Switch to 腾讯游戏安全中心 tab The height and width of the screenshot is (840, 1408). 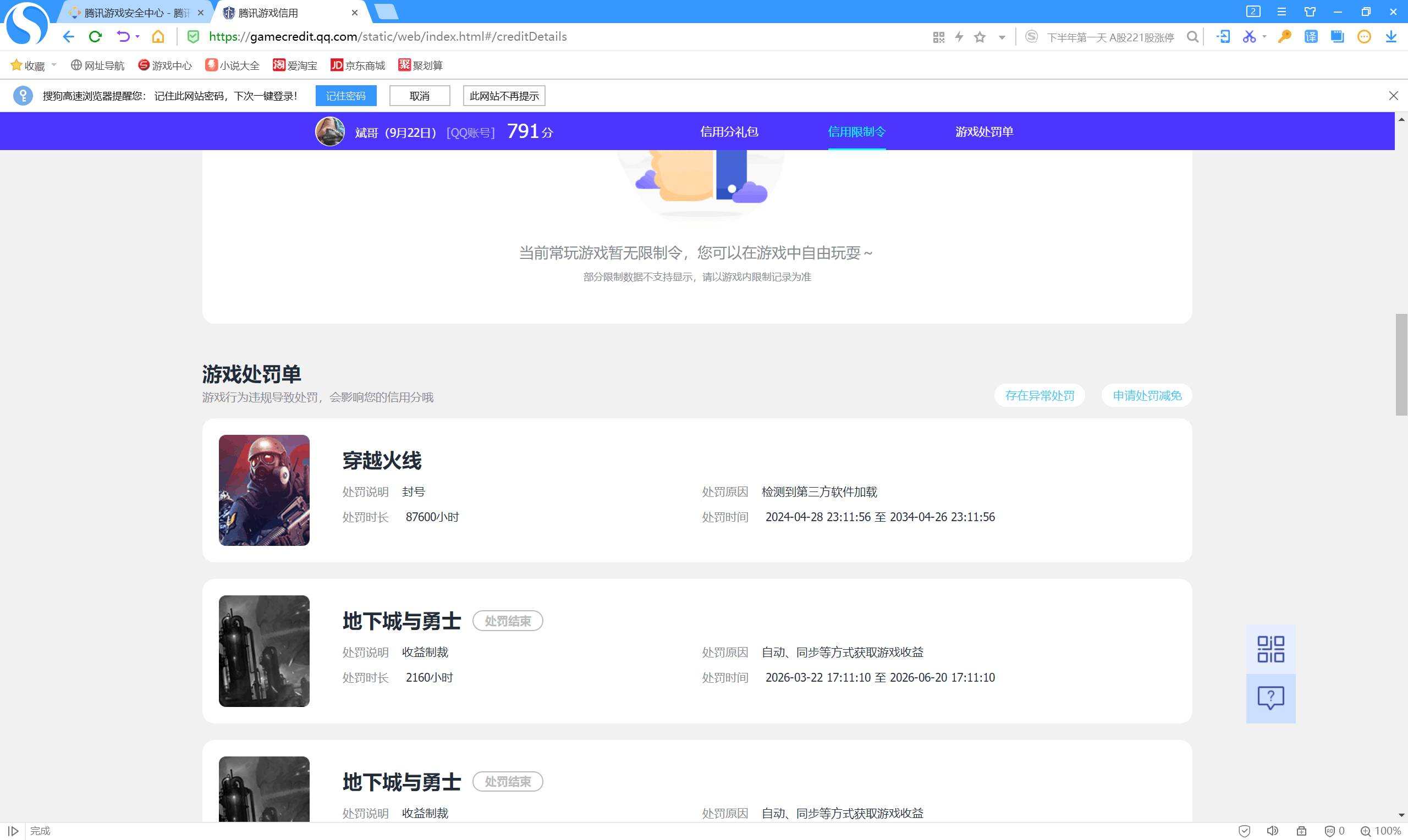pyautogui.click(x=136, y=13)
